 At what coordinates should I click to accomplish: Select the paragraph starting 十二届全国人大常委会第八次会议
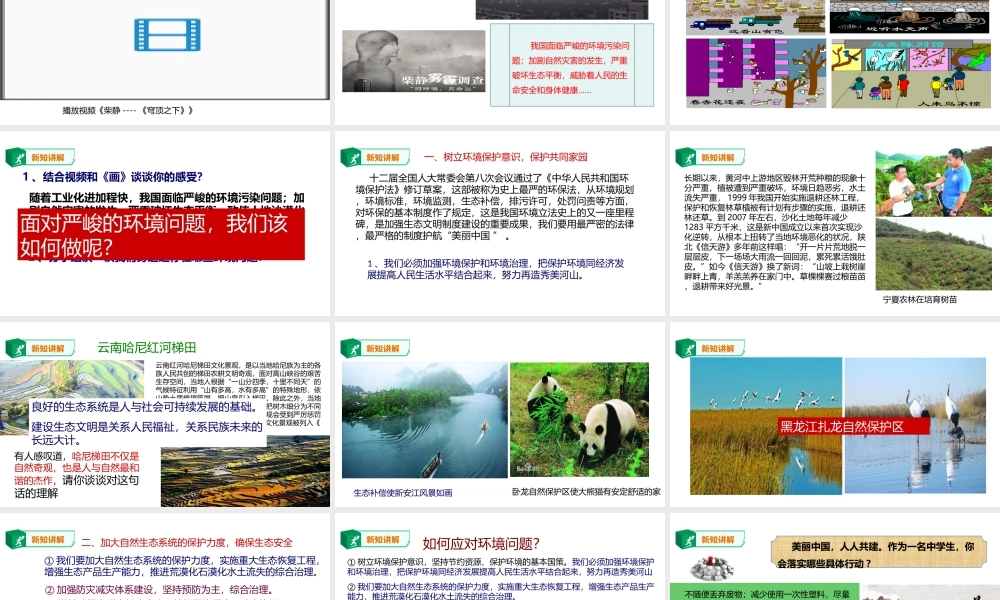click(x=495, y=207)
